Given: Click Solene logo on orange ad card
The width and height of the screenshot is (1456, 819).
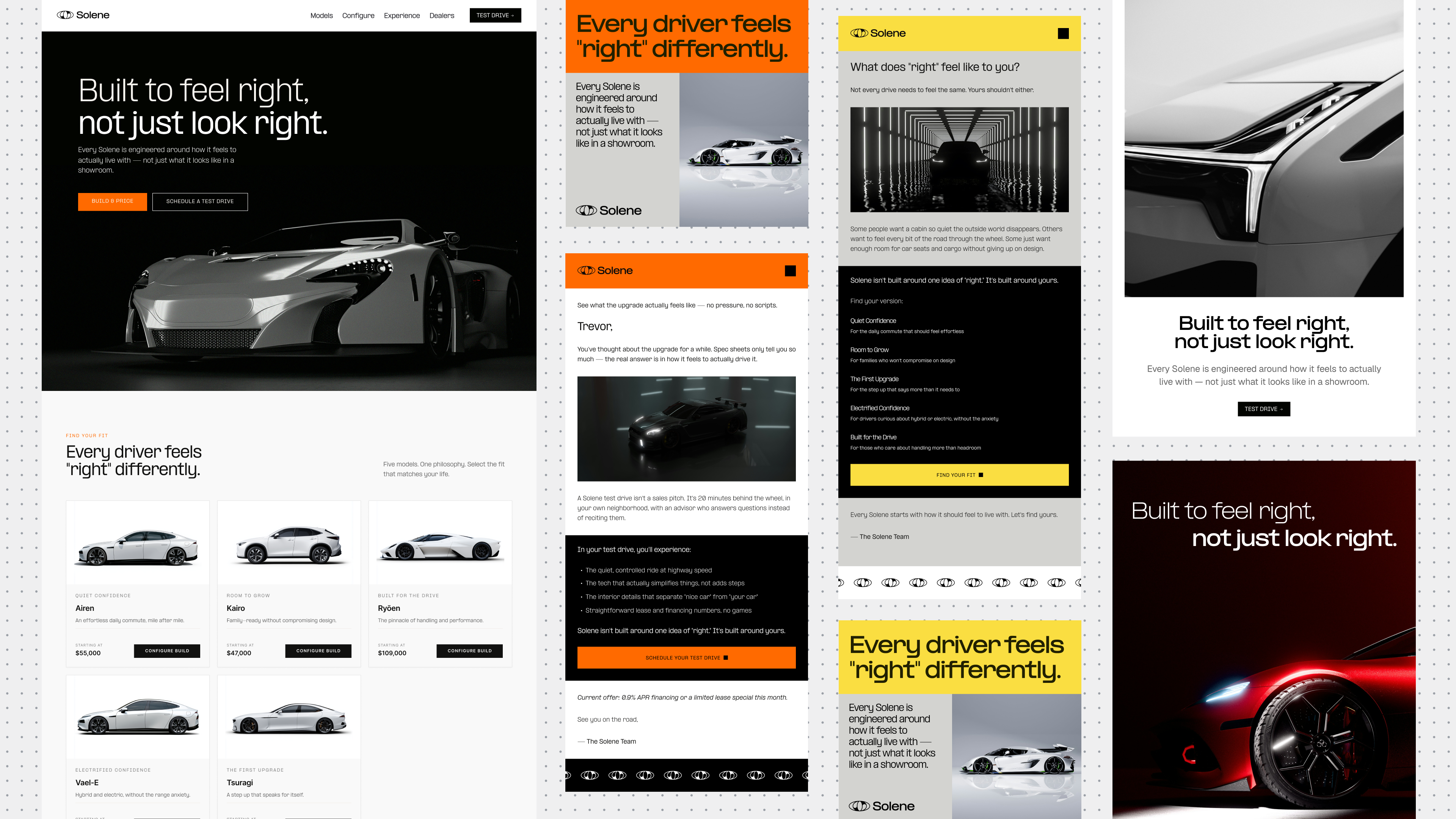Looking at the screenshot, I should click(609, 210).
